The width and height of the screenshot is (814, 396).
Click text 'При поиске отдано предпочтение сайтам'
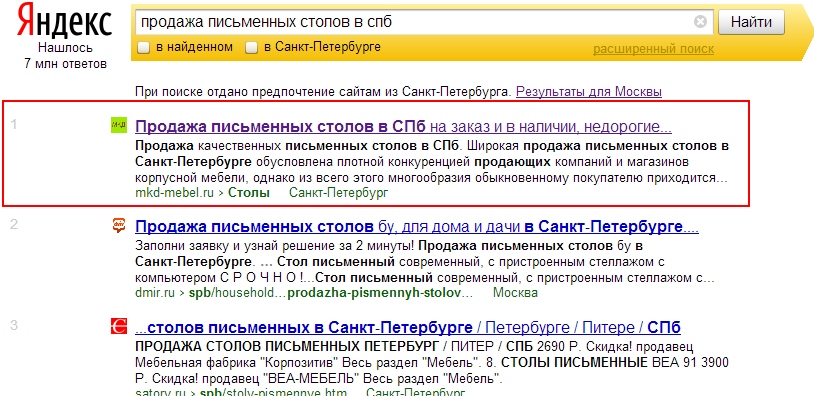[324, 92]
